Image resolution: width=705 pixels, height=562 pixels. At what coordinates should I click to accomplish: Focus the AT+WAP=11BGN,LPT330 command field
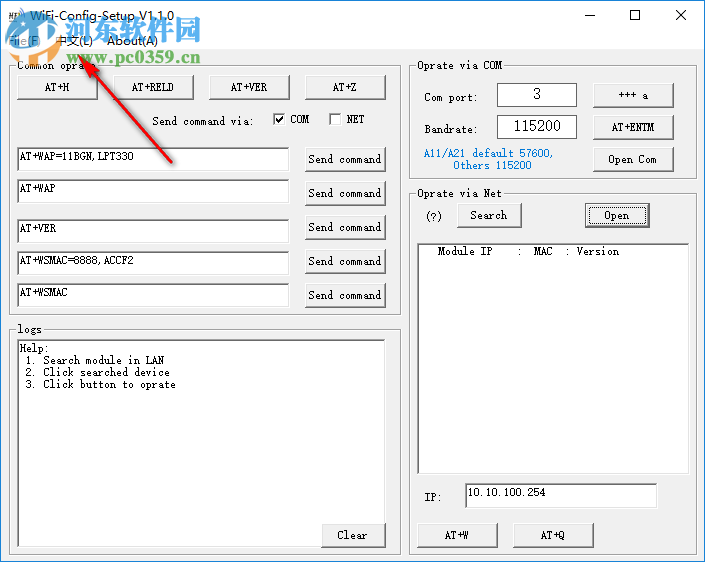(153, 159)
